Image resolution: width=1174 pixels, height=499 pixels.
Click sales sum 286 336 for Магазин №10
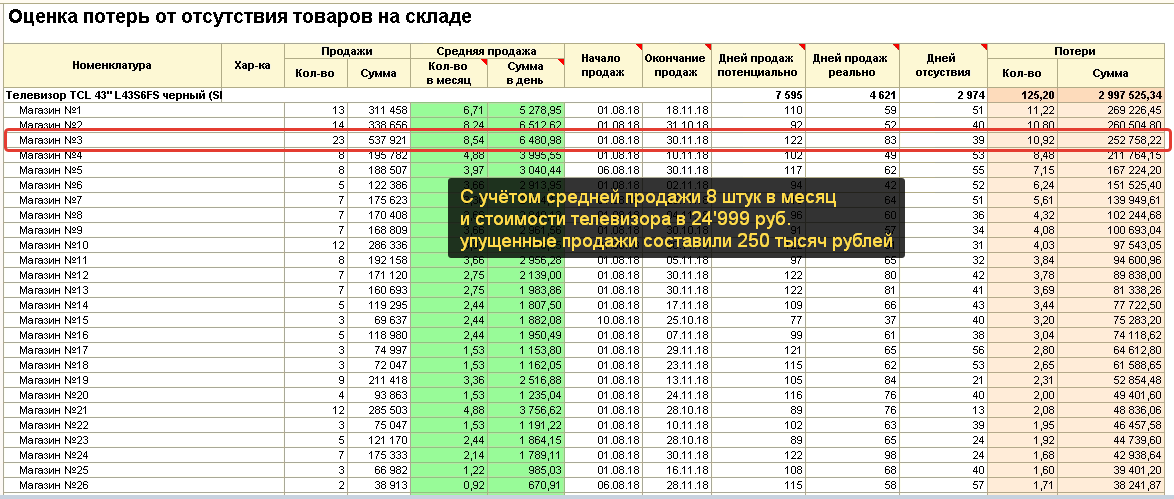click(x=387, y=245)
